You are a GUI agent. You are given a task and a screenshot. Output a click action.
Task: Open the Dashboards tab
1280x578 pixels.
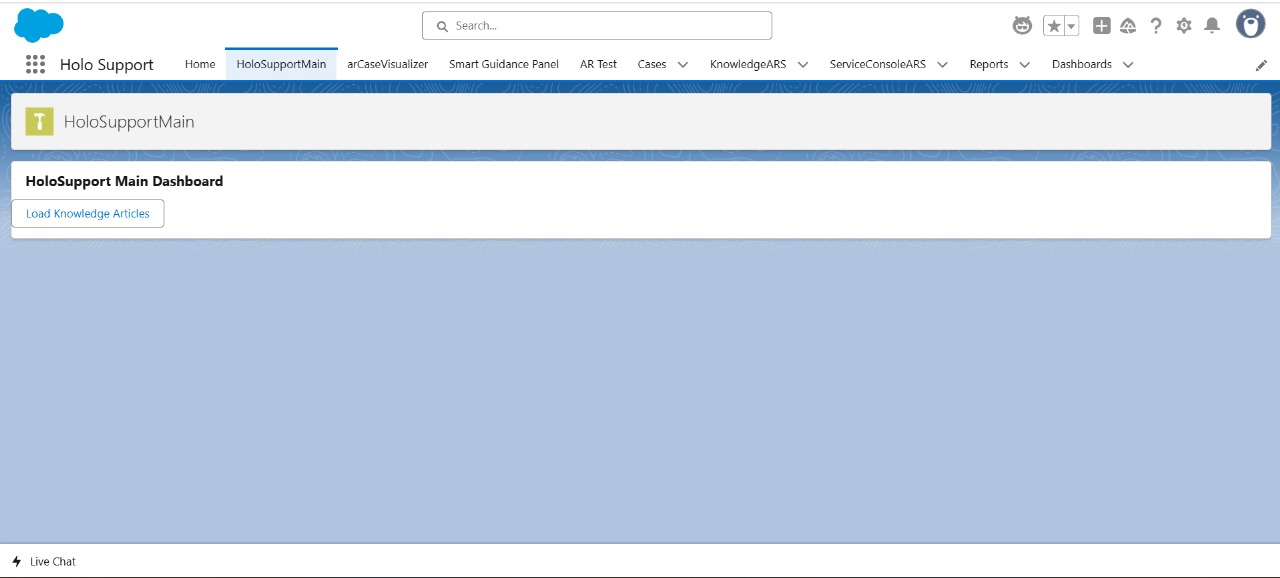point(1082,64)
